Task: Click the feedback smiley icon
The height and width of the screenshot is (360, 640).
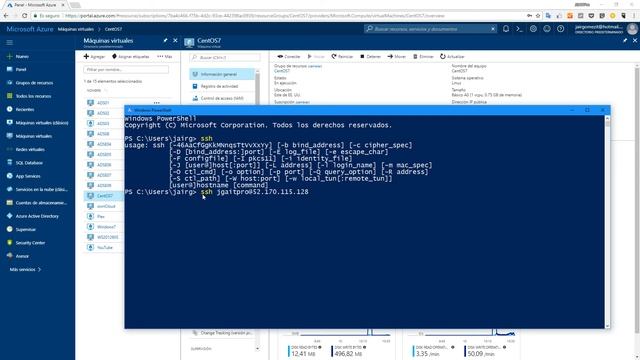Action: click(547, 29)
